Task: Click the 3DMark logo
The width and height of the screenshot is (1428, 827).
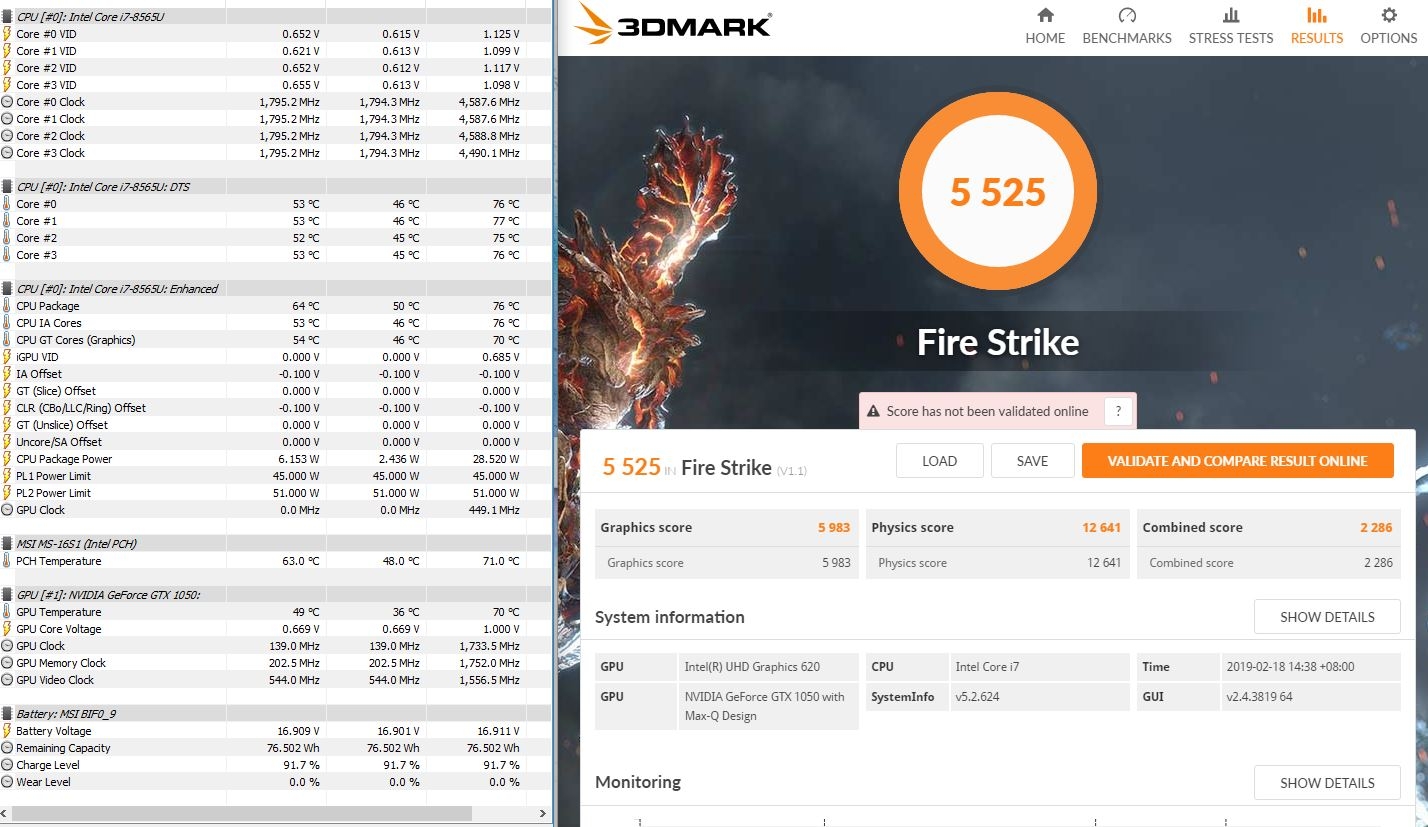Action: [x=672, y=25]
